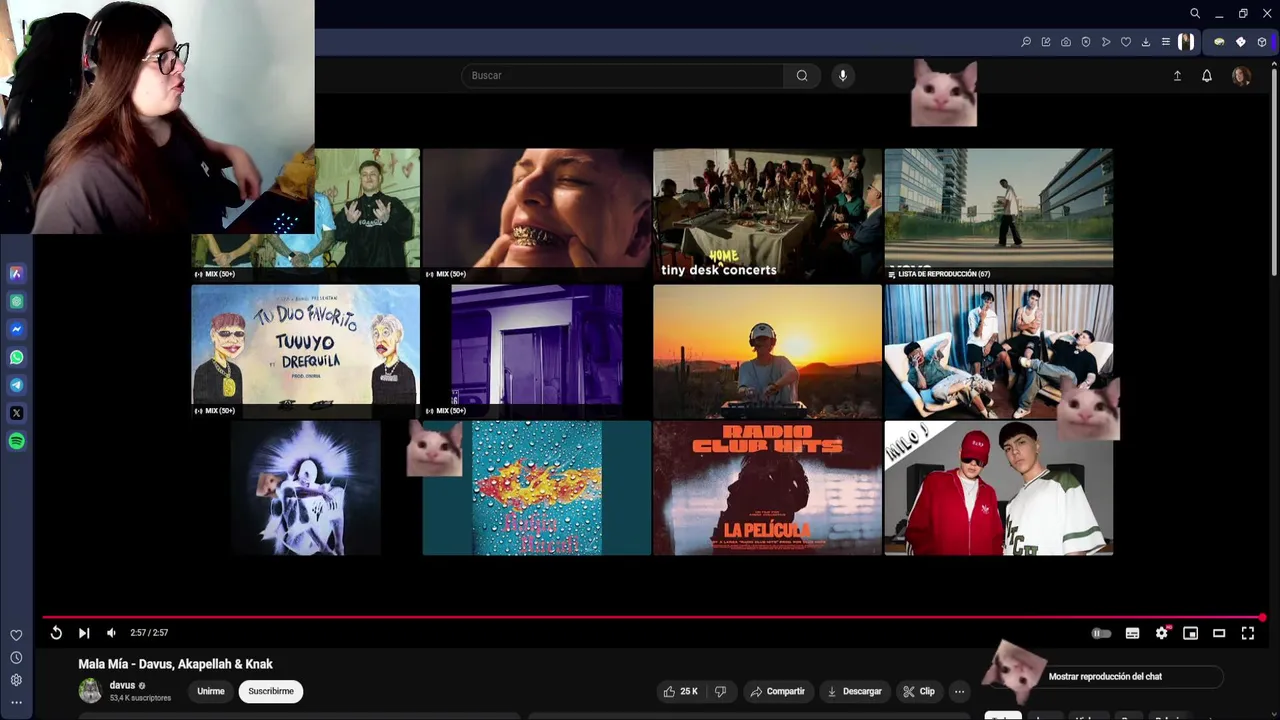Open the tiny desk concerts thumbnail

767,215
